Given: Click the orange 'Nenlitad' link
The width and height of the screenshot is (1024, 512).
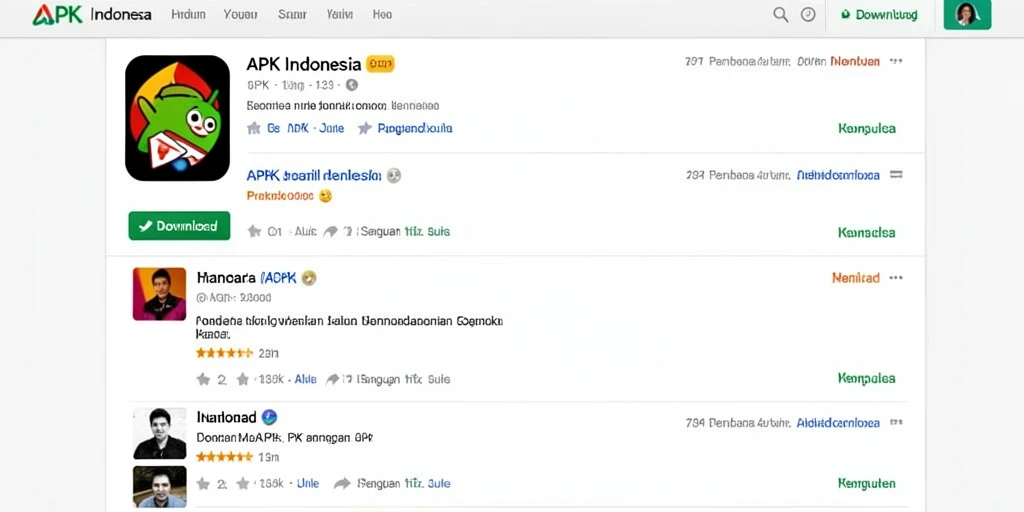Looking at the screenshot, I should (856, 278).
